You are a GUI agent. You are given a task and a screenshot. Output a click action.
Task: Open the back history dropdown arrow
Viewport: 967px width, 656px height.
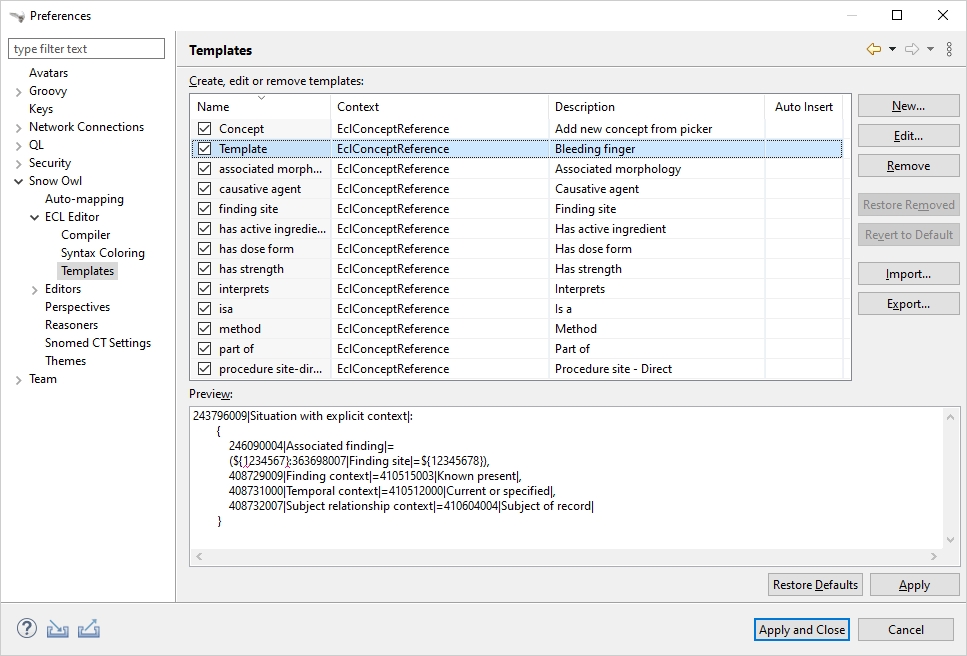892,50
